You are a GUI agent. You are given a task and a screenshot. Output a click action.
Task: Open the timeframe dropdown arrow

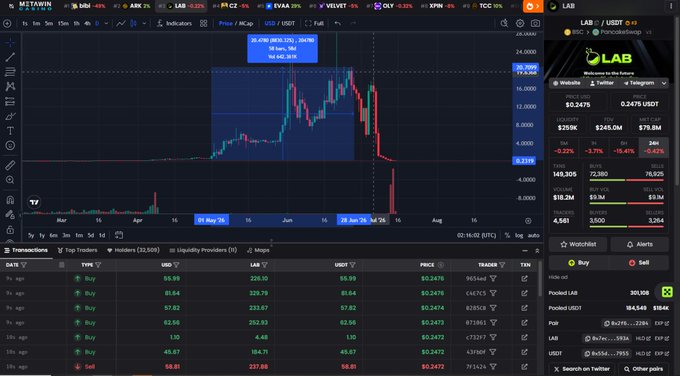click(x=106, y=23)
